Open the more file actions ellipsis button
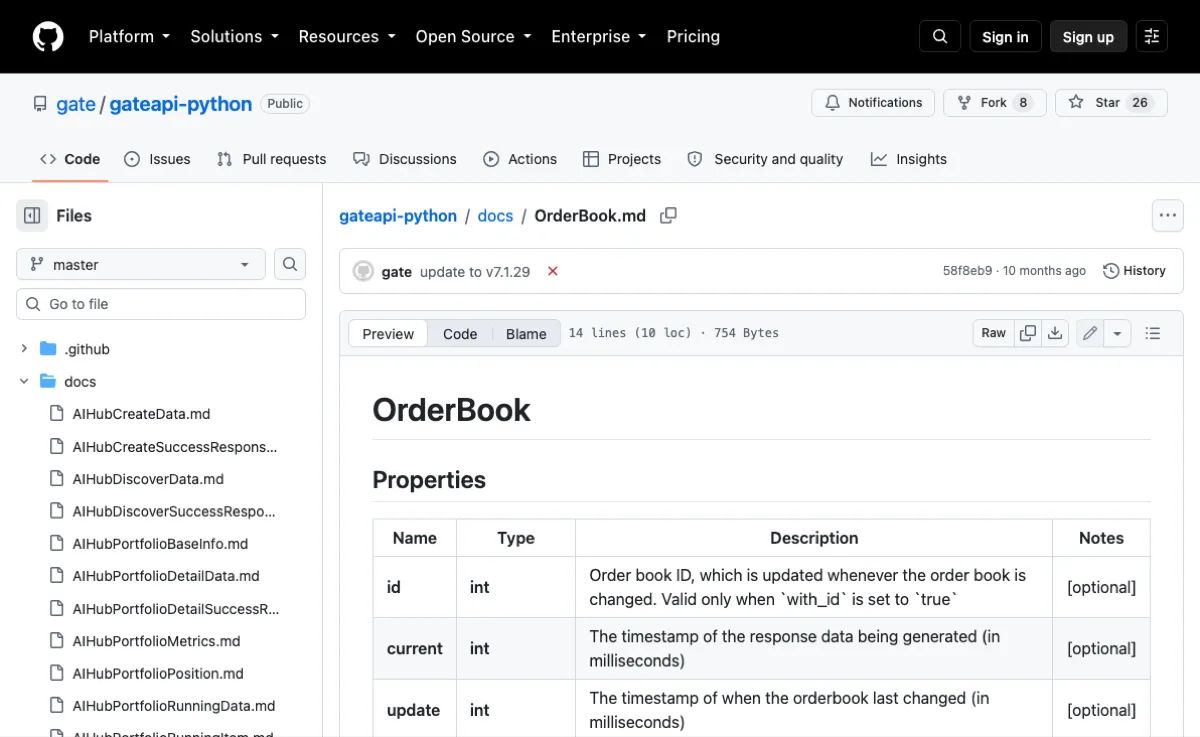Screen dimensions: 1200x737 tap(1167, 215)
